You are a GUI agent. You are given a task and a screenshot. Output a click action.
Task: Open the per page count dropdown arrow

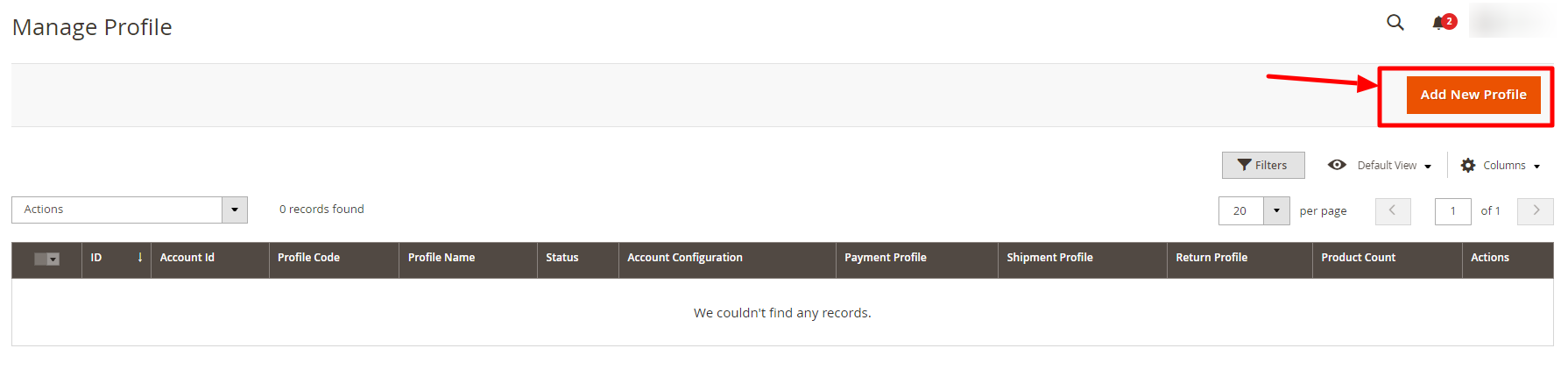tap(1276, 211)
